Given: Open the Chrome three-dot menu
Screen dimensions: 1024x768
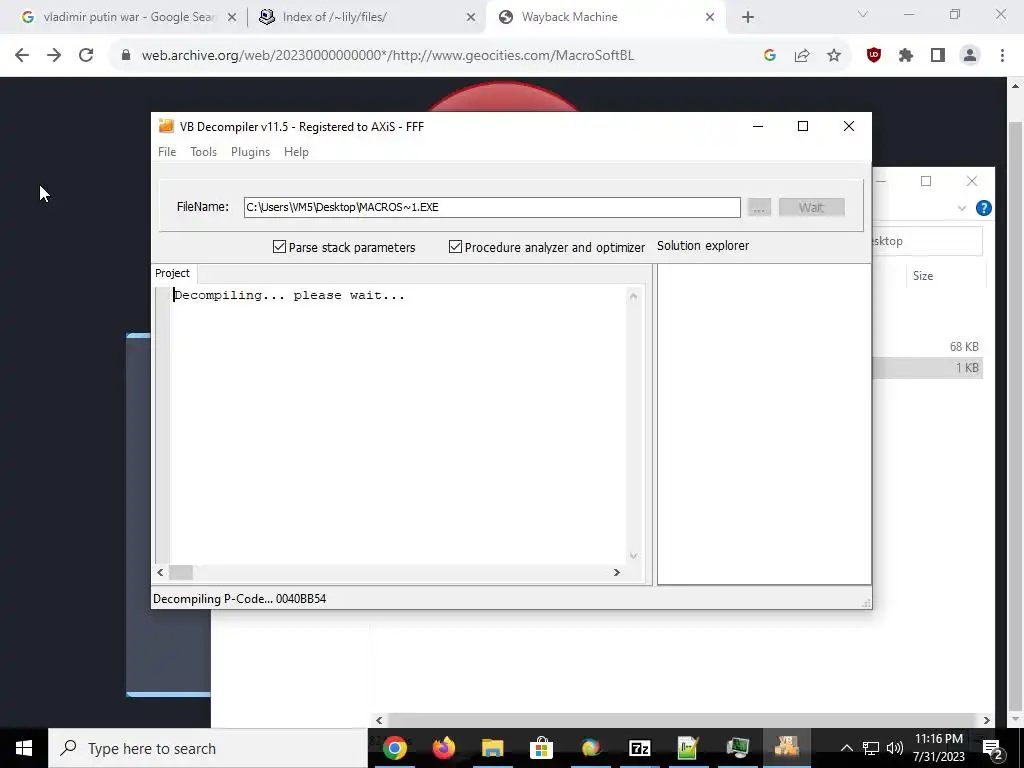Looking at the screenshot, I should tap(1002, 56).
